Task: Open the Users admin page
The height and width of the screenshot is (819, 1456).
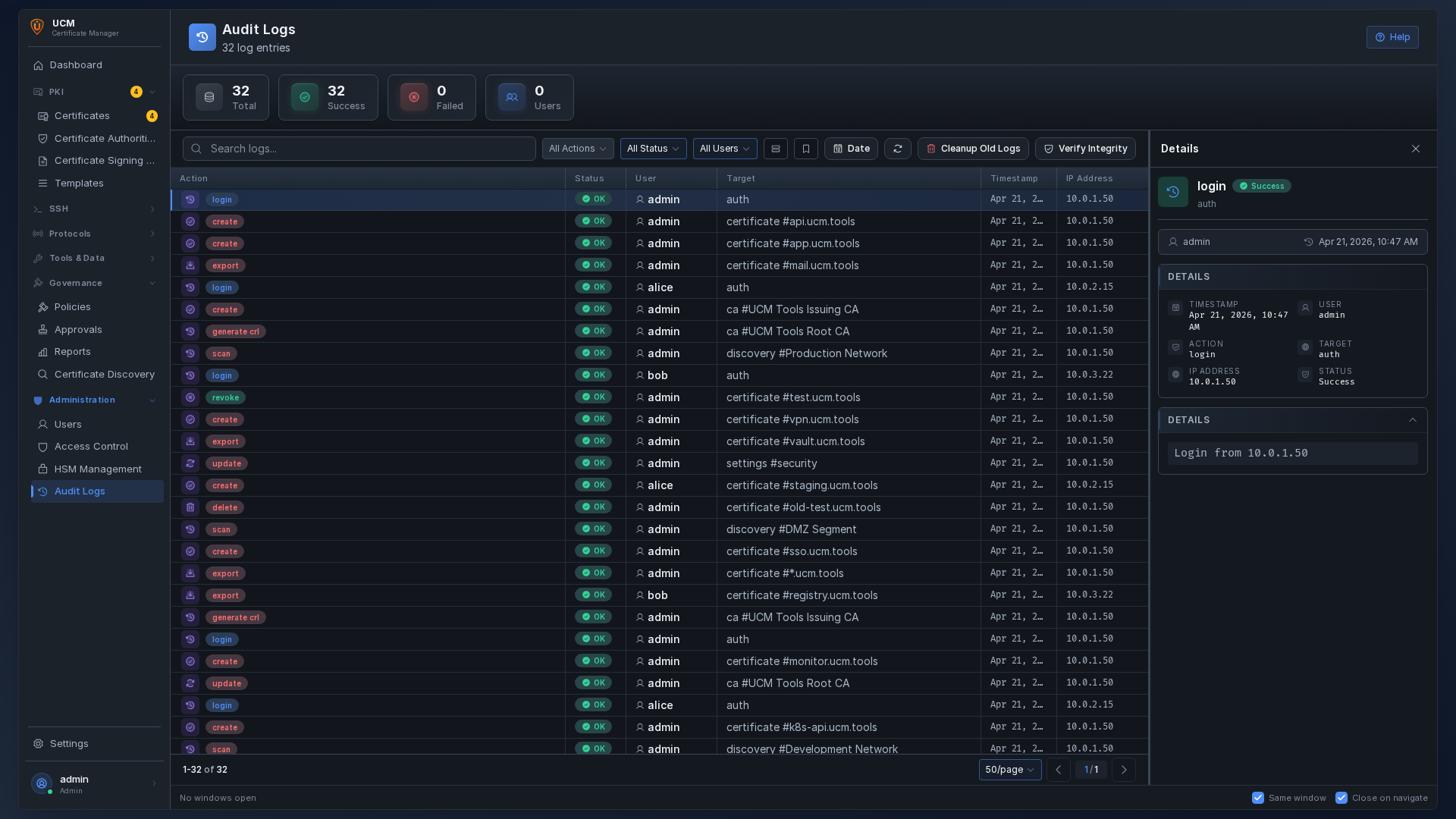Action: (x=97, y=425)
